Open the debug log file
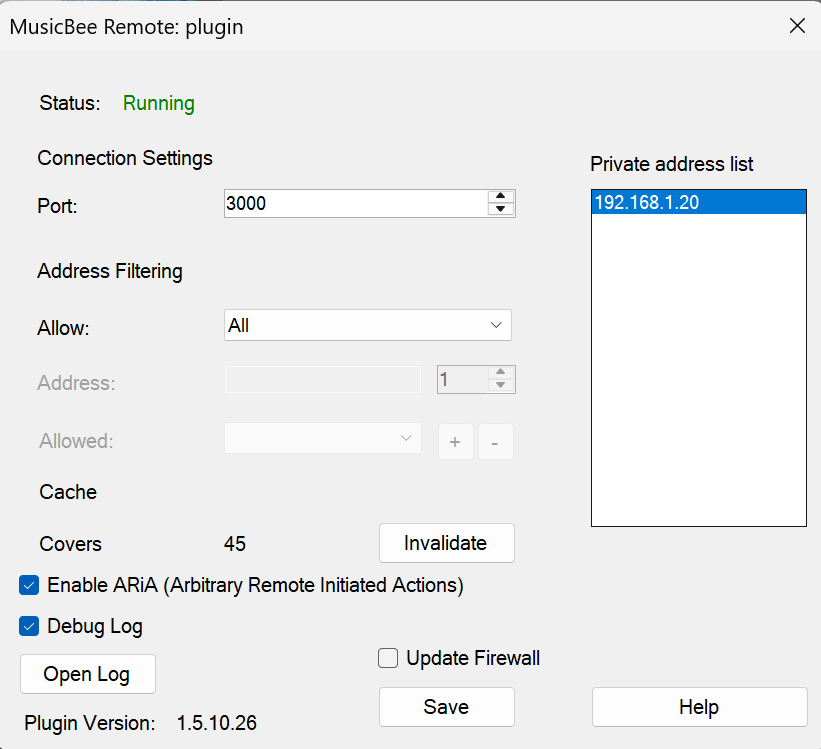This screenshot has width=821, height=749. tap(87, 674)
